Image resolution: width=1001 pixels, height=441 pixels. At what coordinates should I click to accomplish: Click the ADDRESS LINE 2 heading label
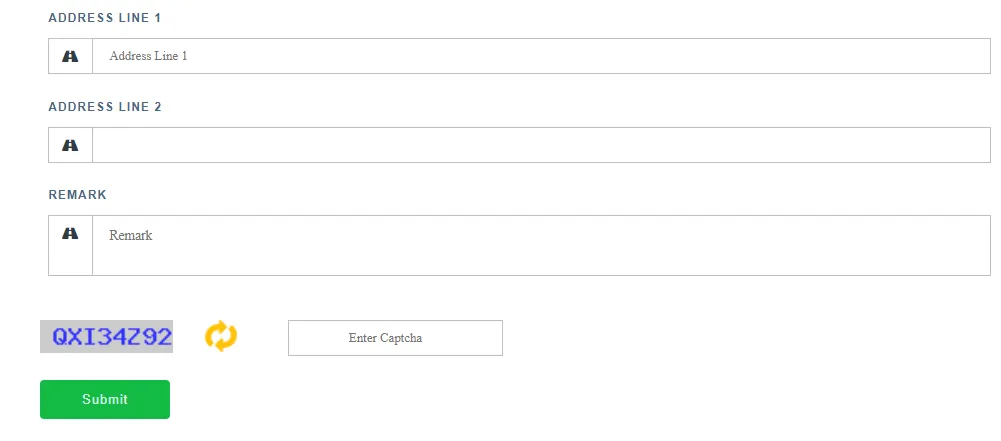(105, 107)
